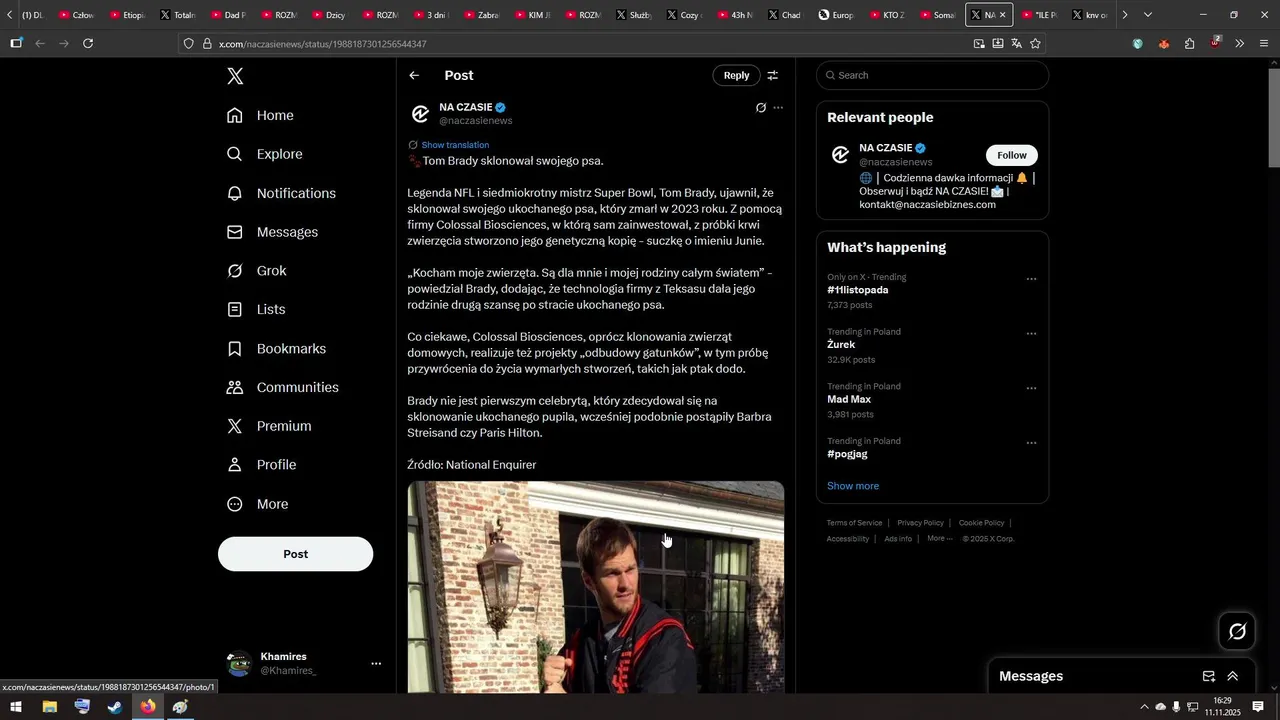This screenshot has height=720, width=1280.
Task: Open the #pogjag trending topic
Action: (x=847, y=454)
